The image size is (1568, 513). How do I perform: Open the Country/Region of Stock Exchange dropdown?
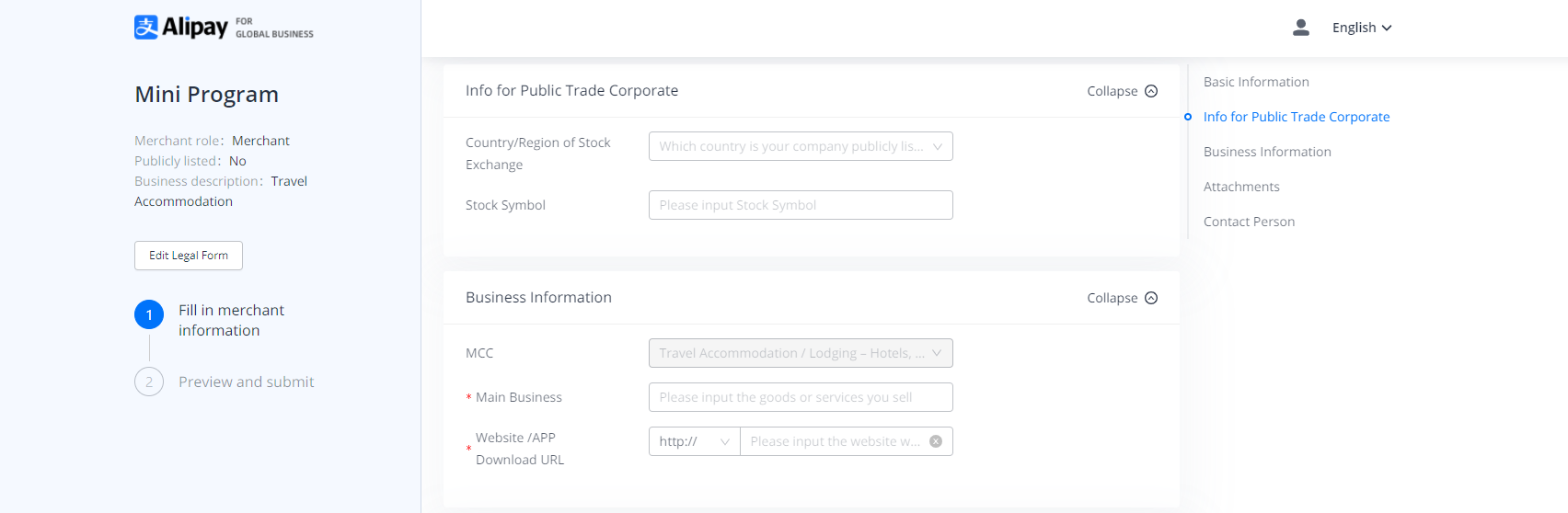click(800, 146)
